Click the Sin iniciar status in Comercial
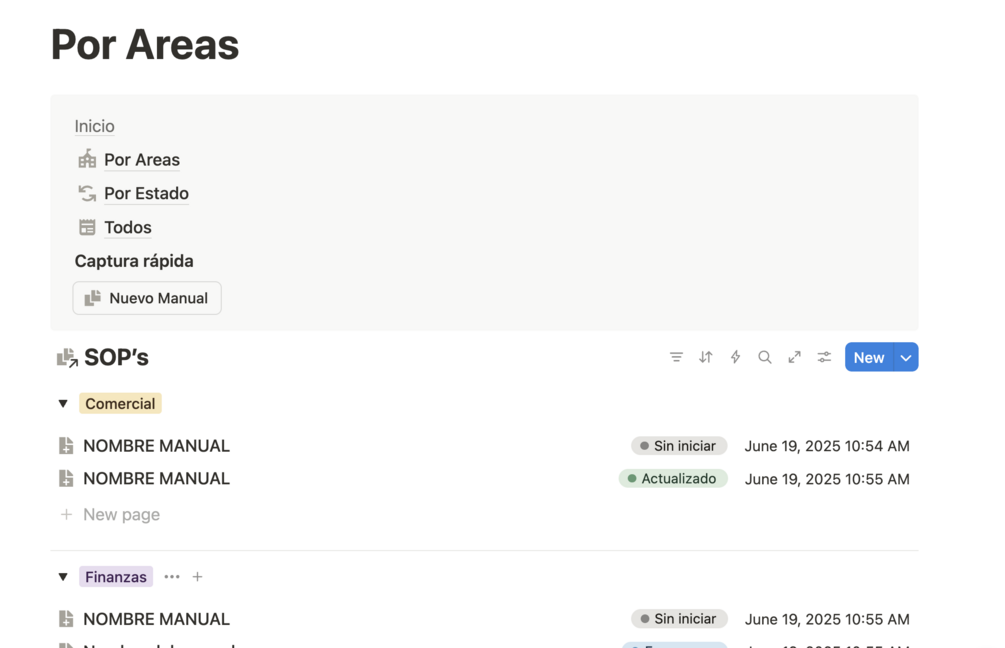The width and height of the screenshot is (1005, 648). pos(678,446)
